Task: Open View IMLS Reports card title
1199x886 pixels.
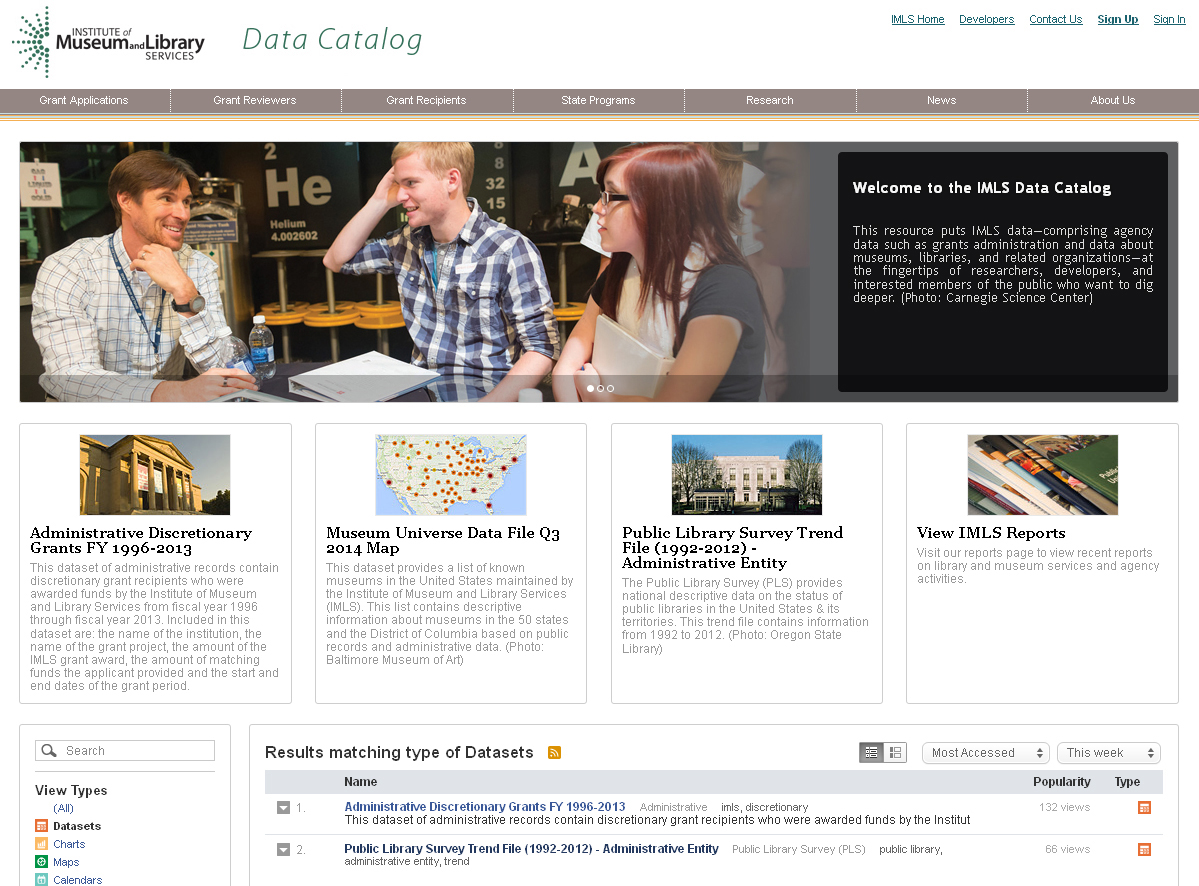Action: point(991,533)
